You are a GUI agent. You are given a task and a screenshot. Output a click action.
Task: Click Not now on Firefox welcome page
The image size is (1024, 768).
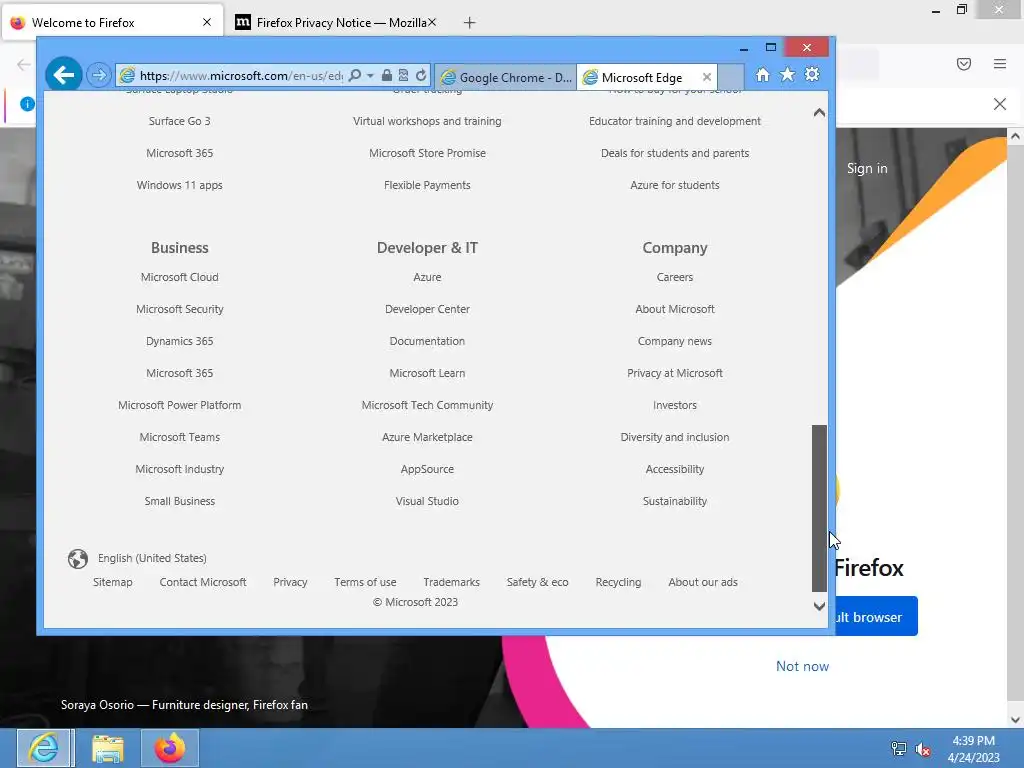[x=802, y=666]
